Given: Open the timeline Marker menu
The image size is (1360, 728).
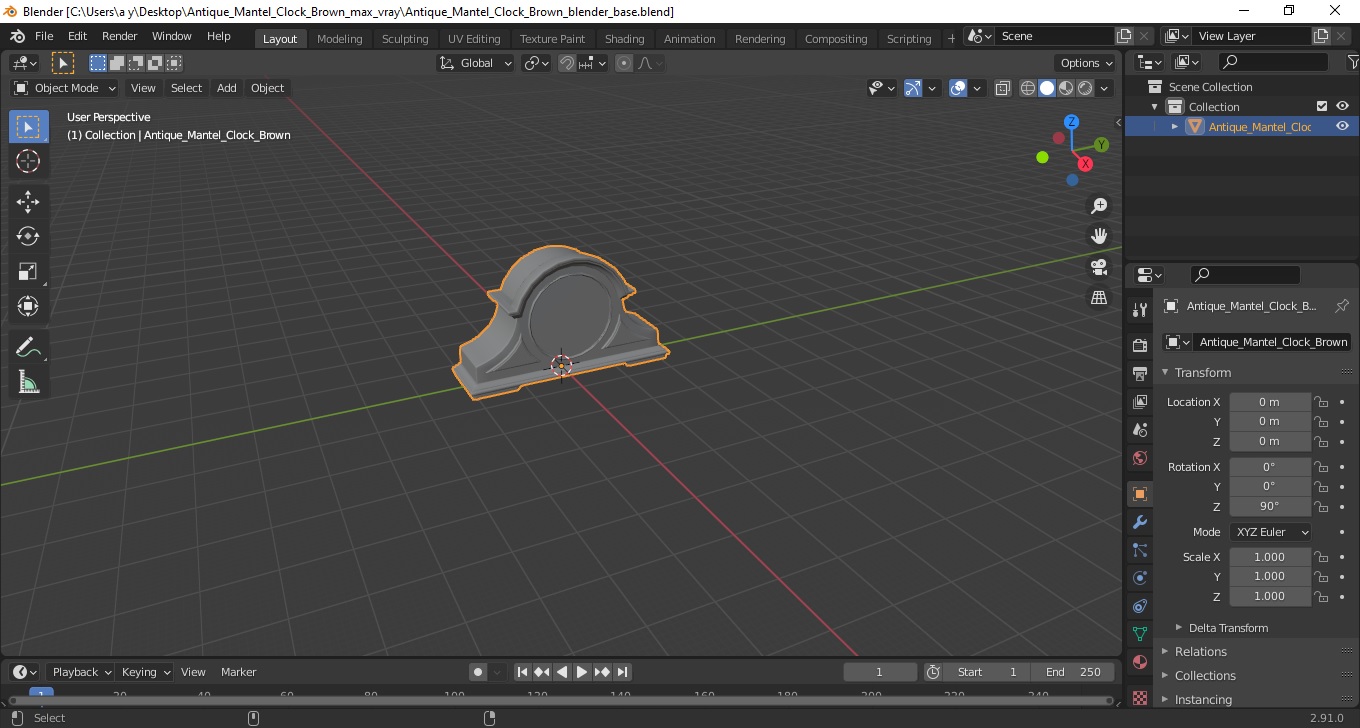Looking at the screenshot, I should [x=239, y=672].
